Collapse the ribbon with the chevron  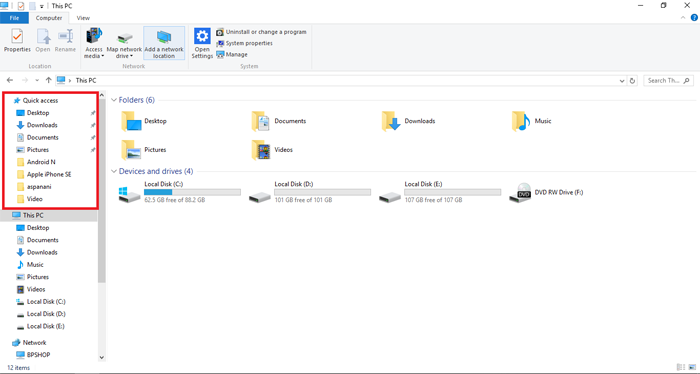683,18
